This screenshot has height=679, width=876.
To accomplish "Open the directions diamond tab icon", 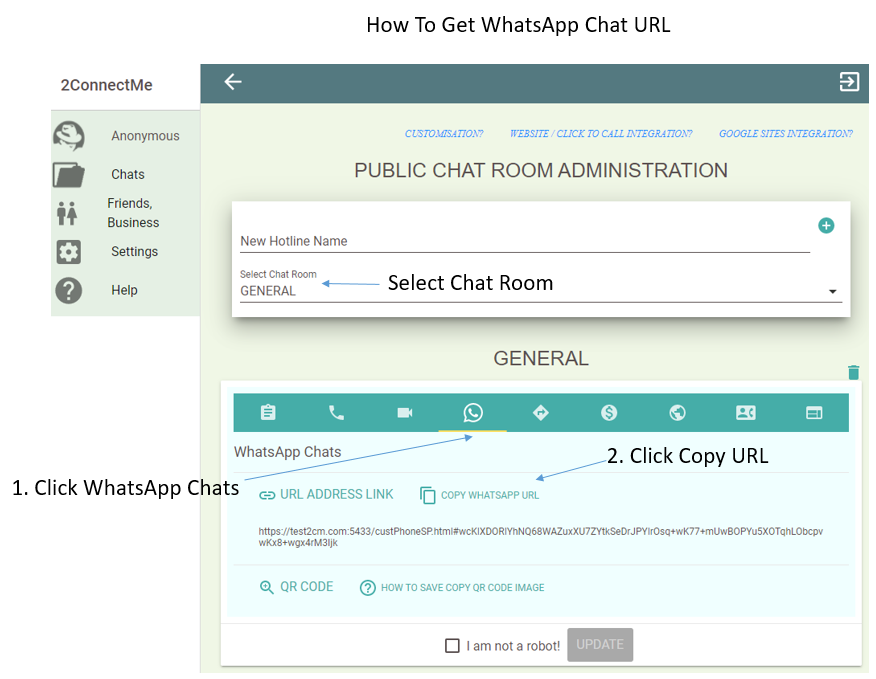I will 541,413.
